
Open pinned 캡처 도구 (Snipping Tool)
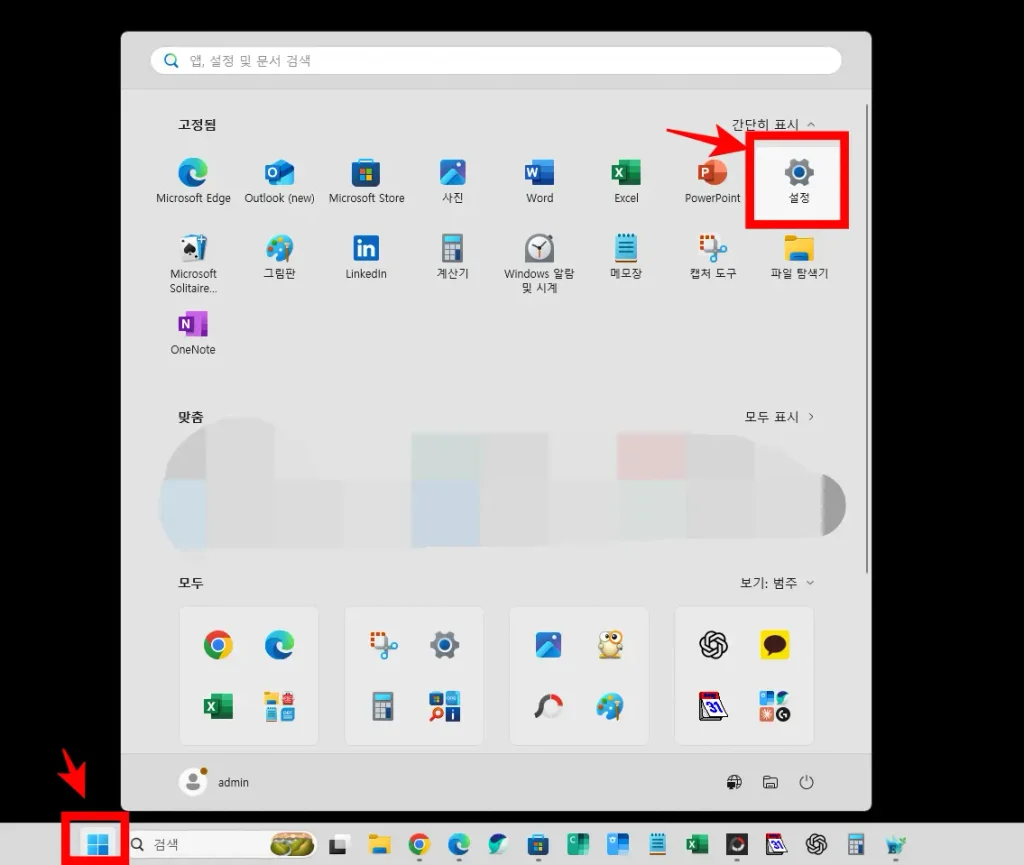(x=712, y=257)
